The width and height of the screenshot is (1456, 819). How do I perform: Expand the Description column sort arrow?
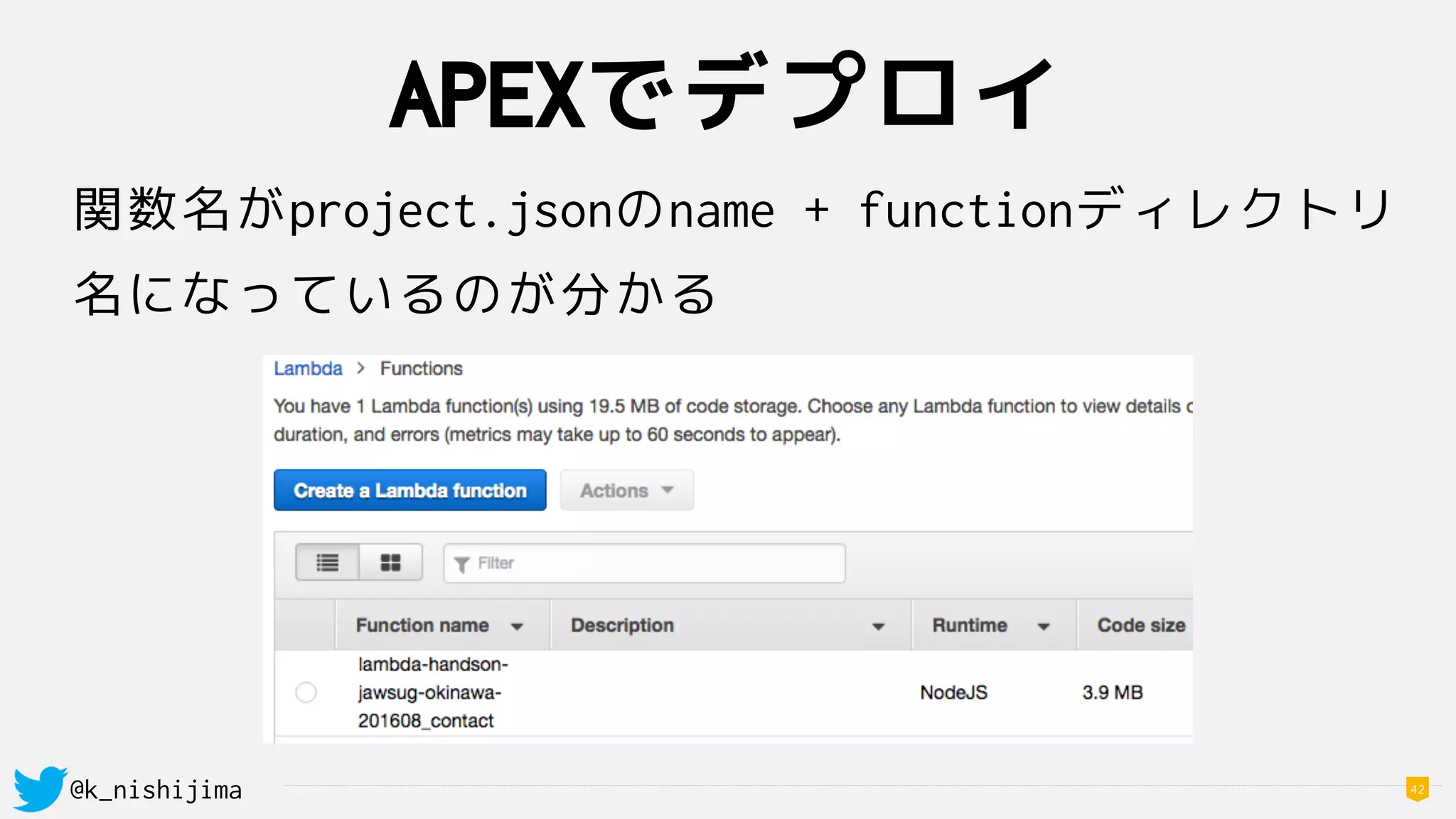pyautogui.click(x=878, y=626)
